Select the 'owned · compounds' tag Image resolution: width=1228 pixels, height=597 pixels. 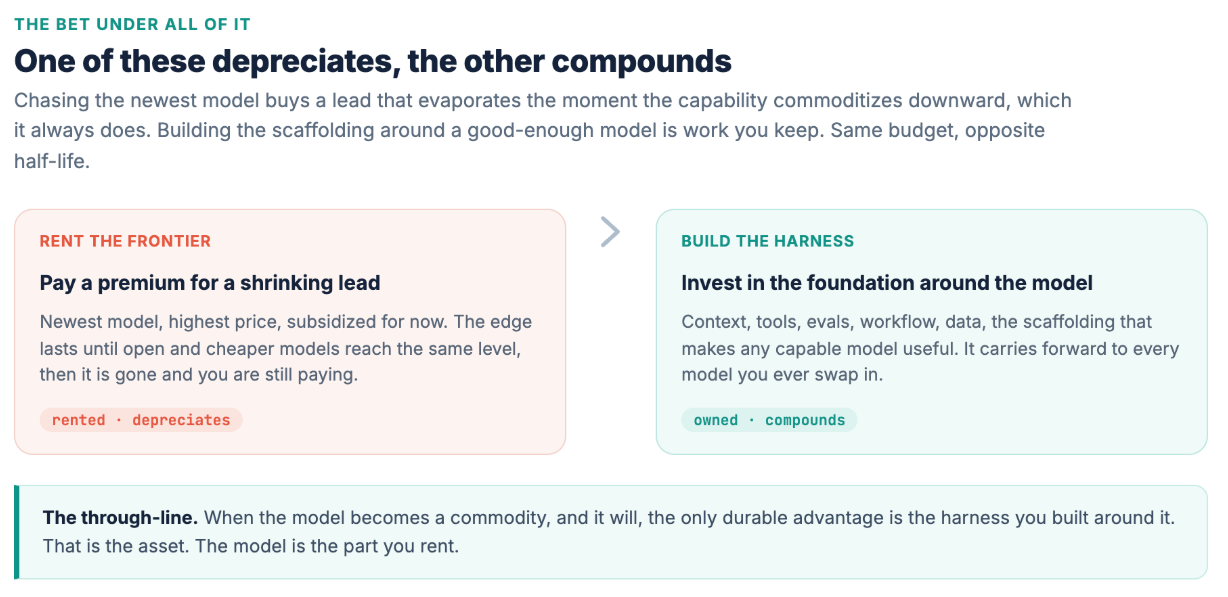pos(769,420)
